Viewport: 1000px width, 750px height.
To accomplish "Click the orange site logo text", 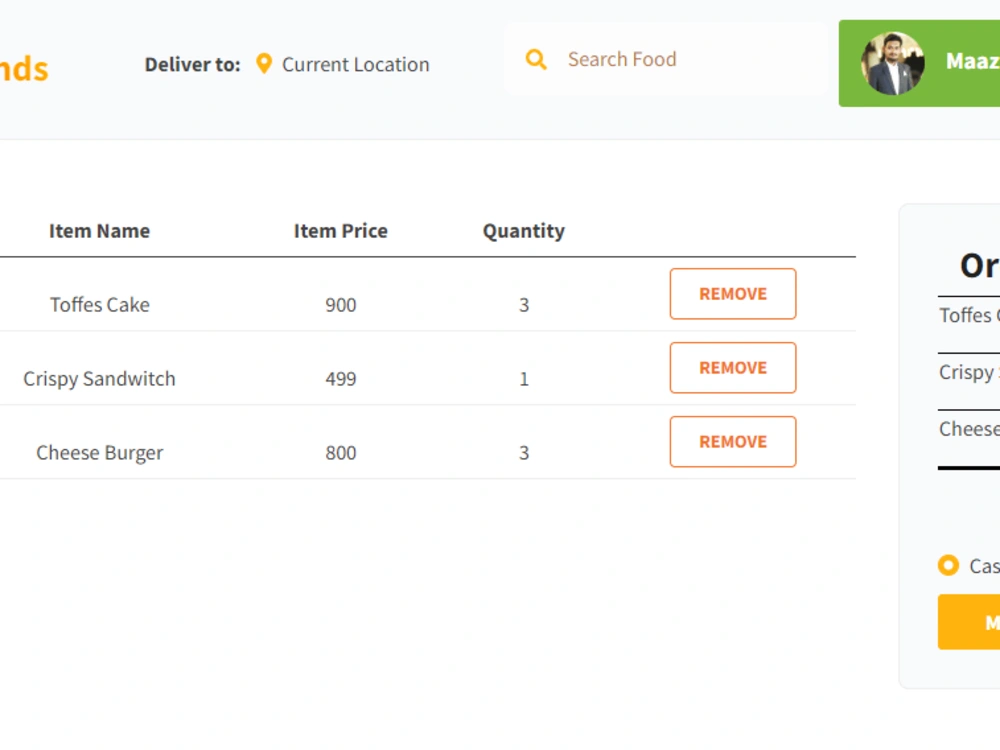I will (24, 68).
